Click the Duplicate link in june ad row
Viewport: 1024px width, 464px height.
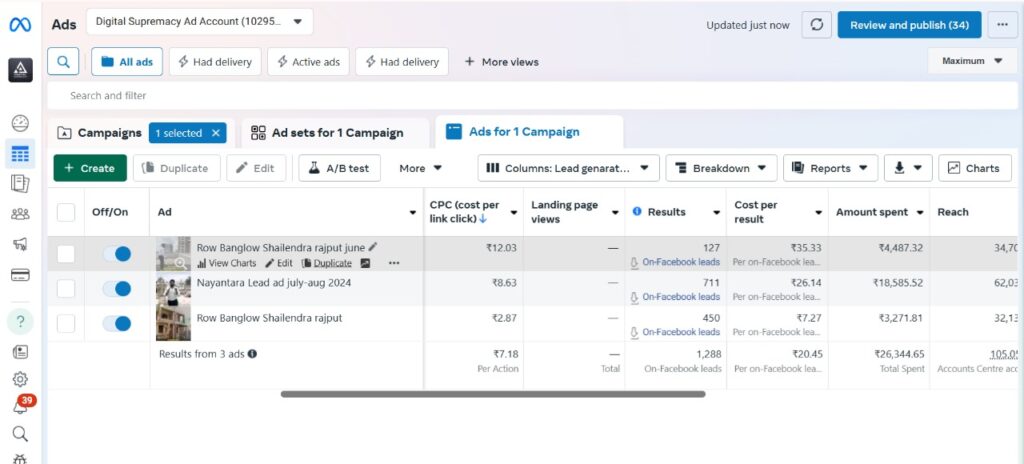(x=327, y=263)
